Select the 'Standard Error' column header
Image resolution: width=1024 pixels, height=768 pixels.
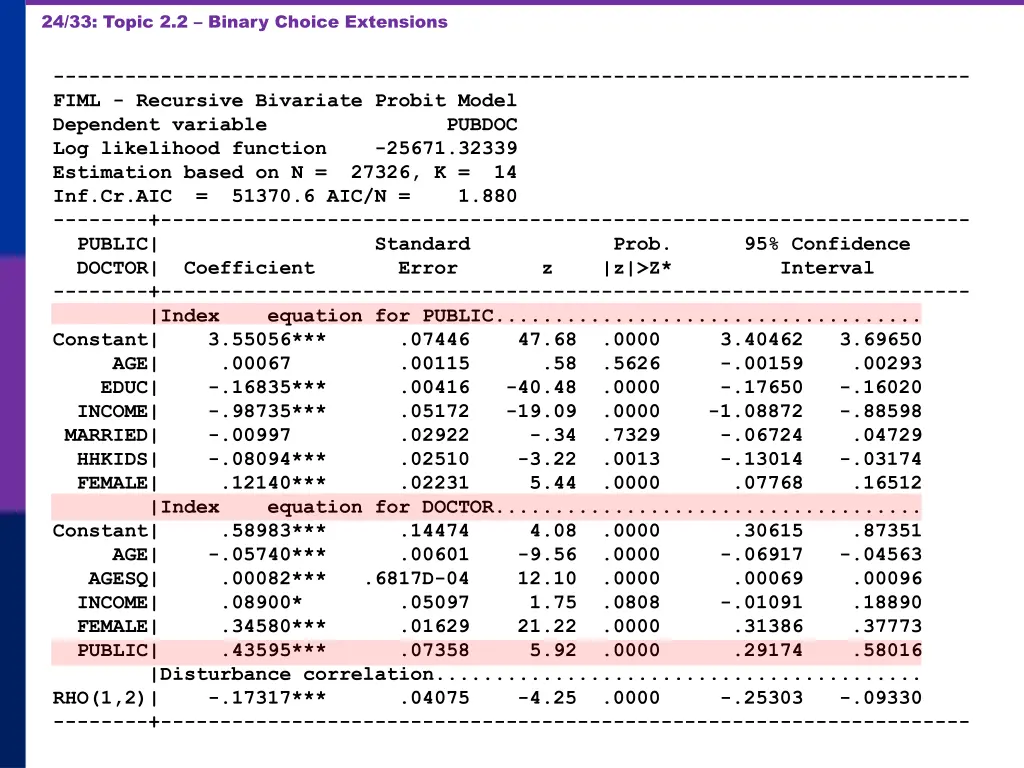423,256
